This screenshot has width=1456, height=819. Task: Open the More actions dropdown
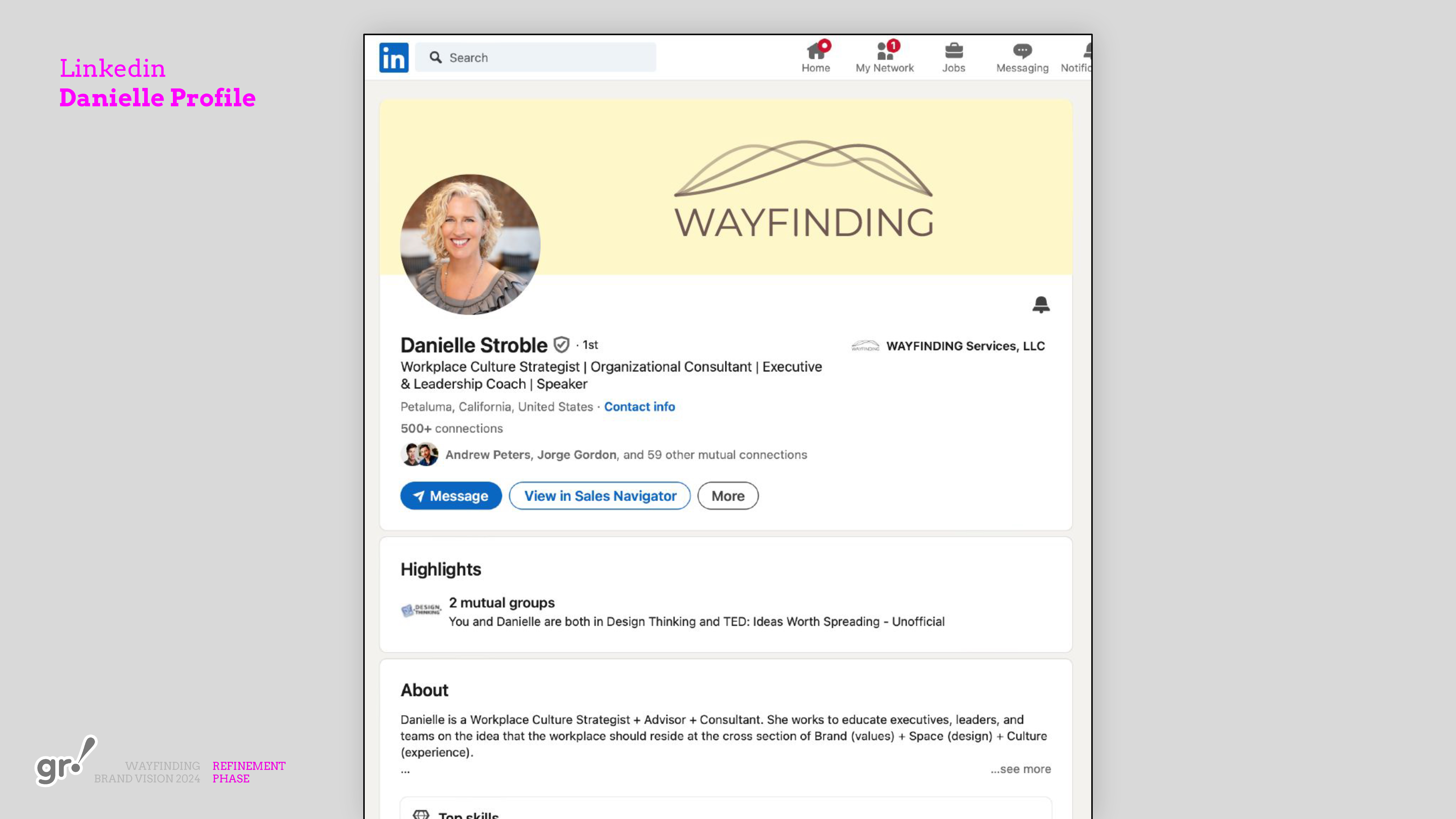click(x=728, y=496)
